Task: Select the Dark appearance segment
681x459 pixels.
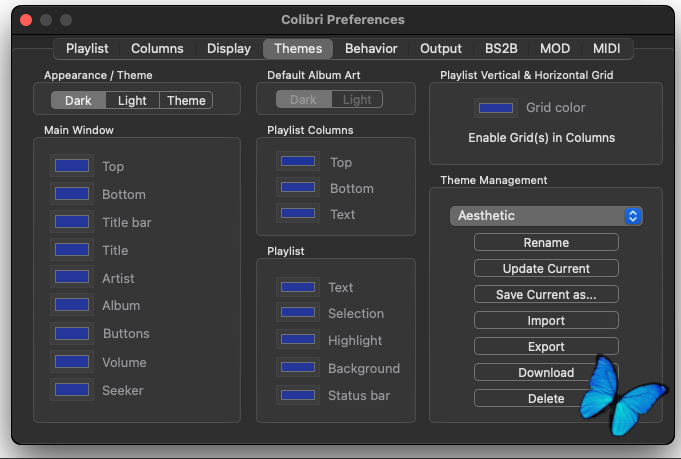Action: tap(78, 100)
